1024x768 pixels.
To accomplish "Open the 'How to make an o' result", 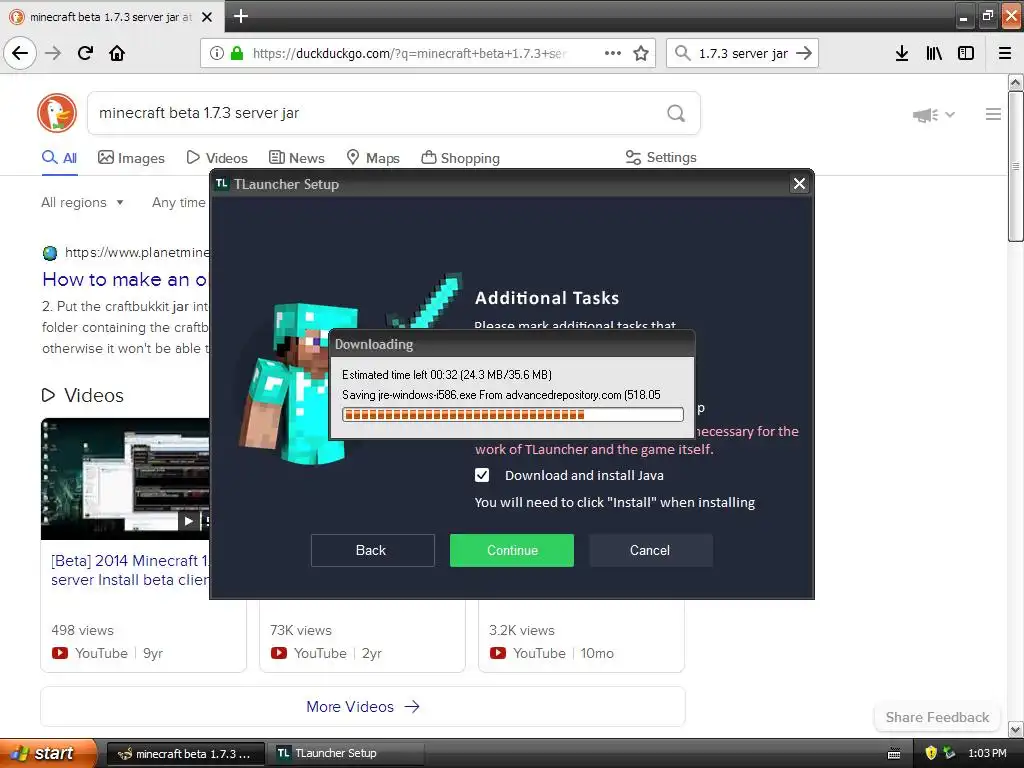I will [x=124, y=280].
